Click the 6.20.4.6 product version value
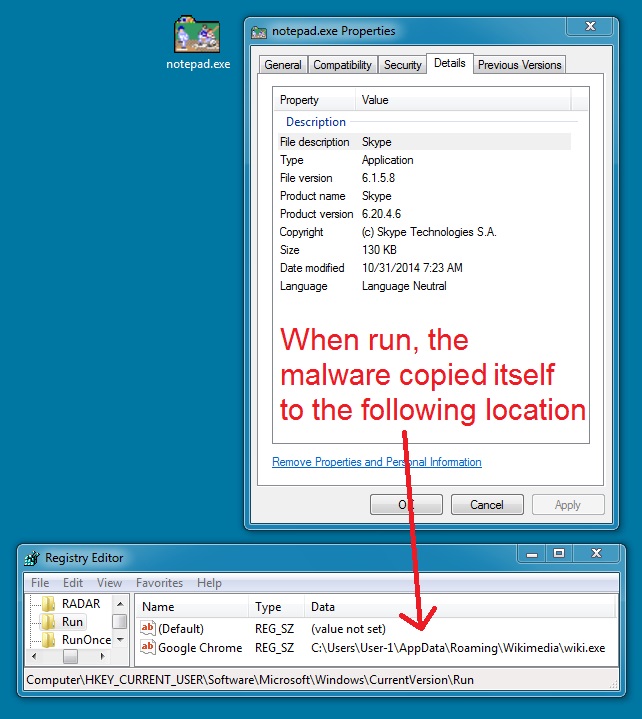Viewport: 642px width, 719px height. point(381,214)
